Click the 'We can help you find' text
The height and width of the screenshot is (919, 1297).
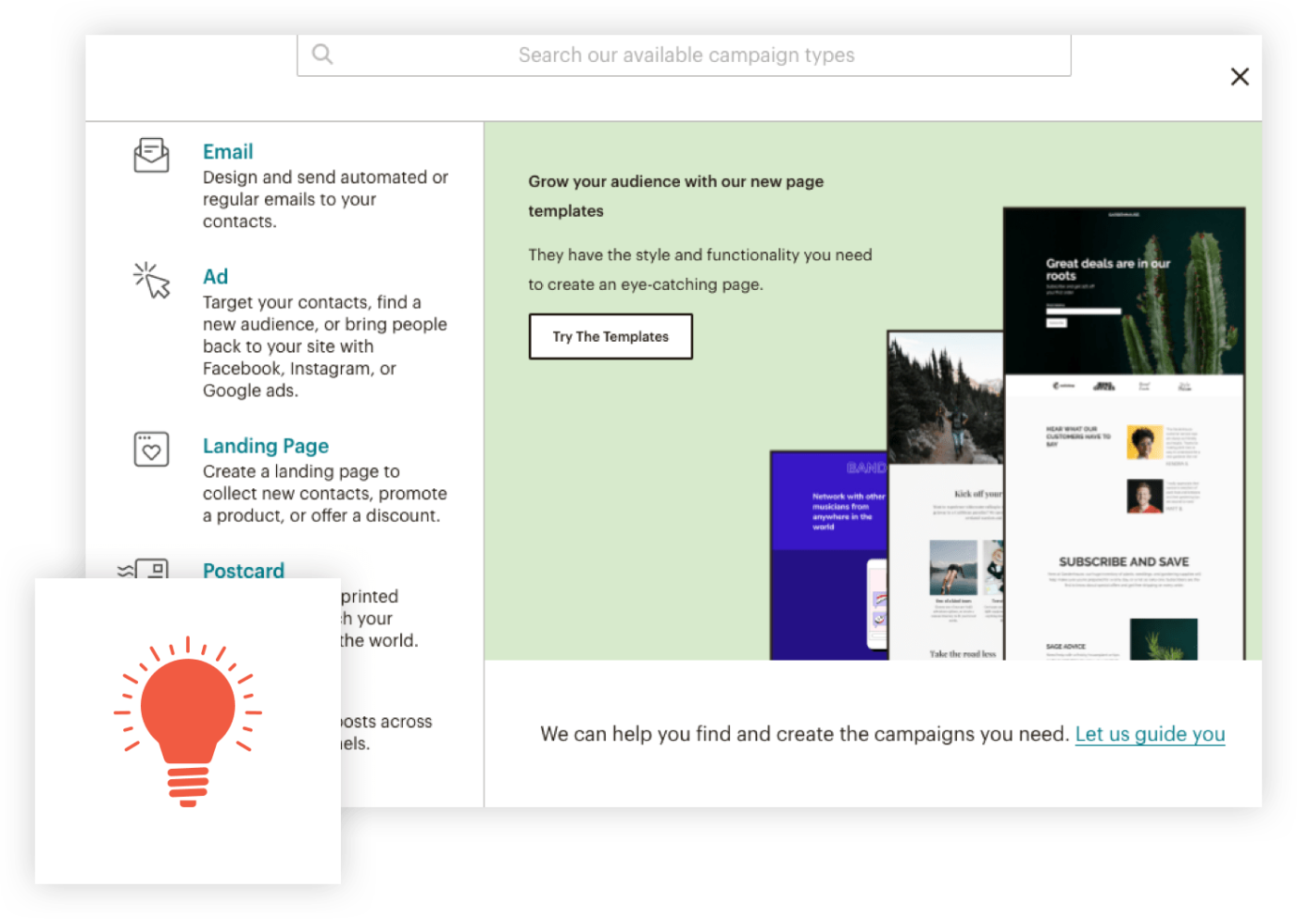tap(805, 734)
